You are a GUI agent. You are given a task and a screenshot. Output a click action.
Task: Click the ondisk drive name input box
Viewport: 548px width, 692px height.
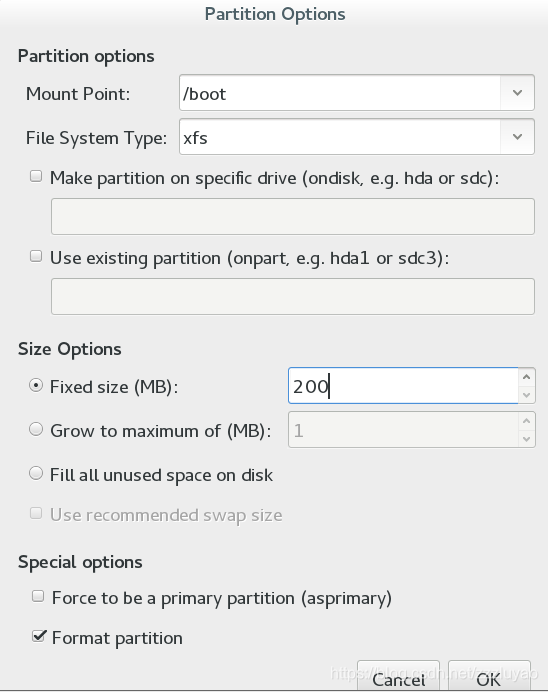[x=293, y=216]
